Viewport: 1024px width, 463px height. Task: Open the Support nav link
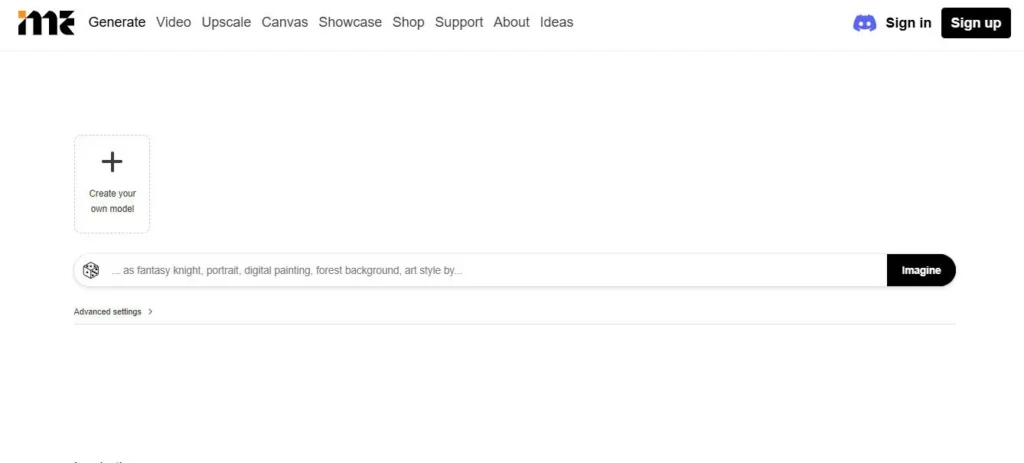coord(459,22)
